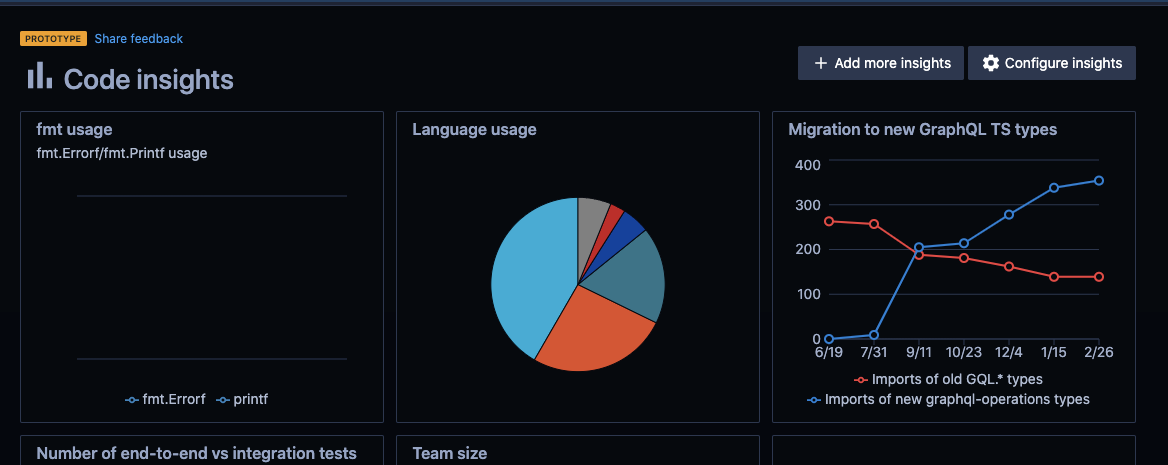This screenshot has height=465, width=1168.
Task: Click the Share feedback link
Action: click(139, 39)
